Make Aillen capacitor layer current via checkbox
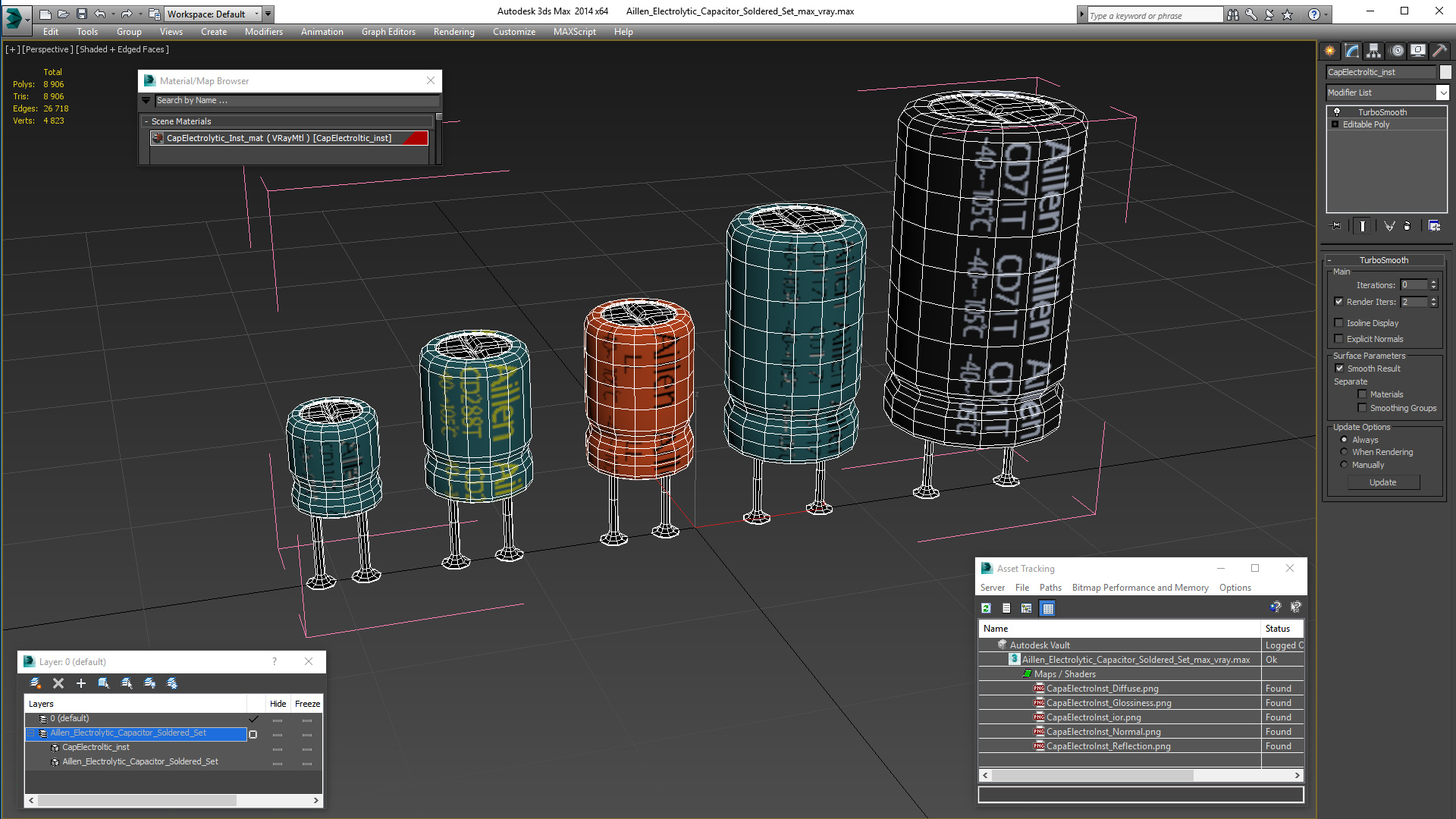This screenshot has height=819, width=1456. [x=253, y=734]
